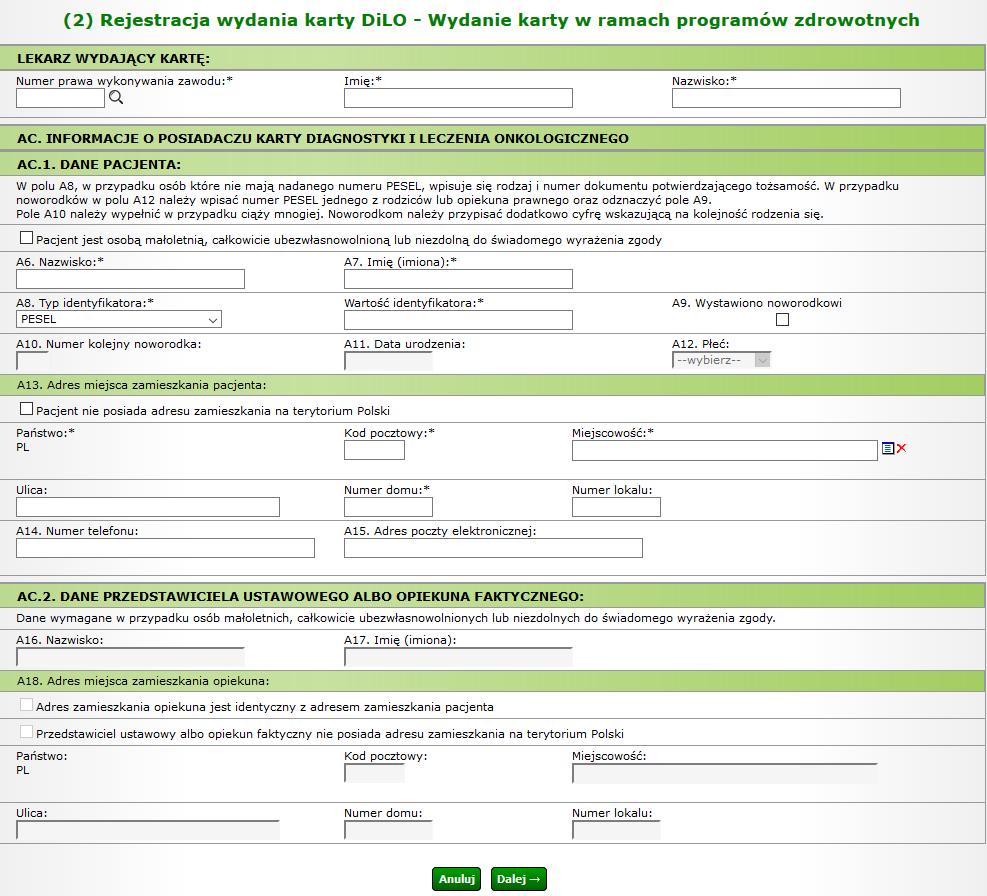
Task: Click the guardian's 'PL' country value
Action: [23, 770]
